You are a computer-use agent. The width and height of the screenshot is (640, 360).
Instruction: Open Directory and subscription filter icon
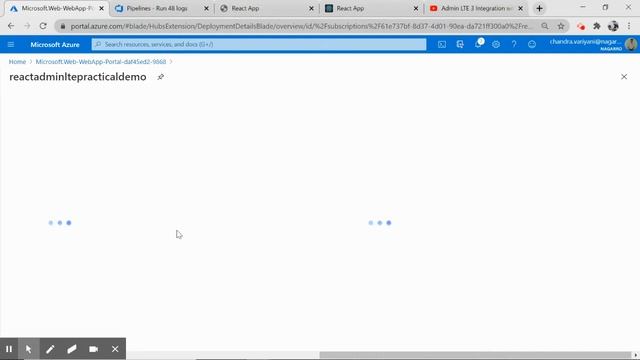tap(460, 44)
